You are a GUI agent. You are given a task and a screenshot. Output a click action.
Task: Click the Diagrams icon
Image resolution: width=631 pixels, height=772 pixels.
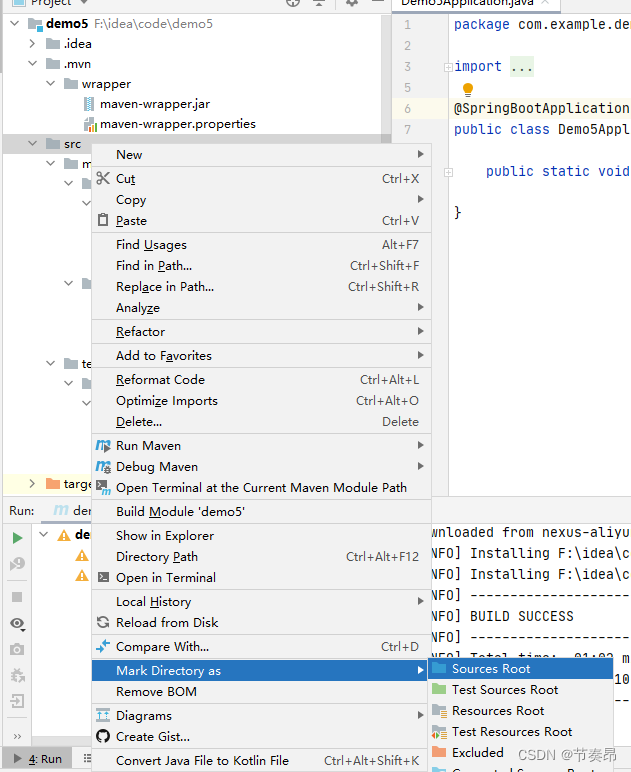(103, 715)
